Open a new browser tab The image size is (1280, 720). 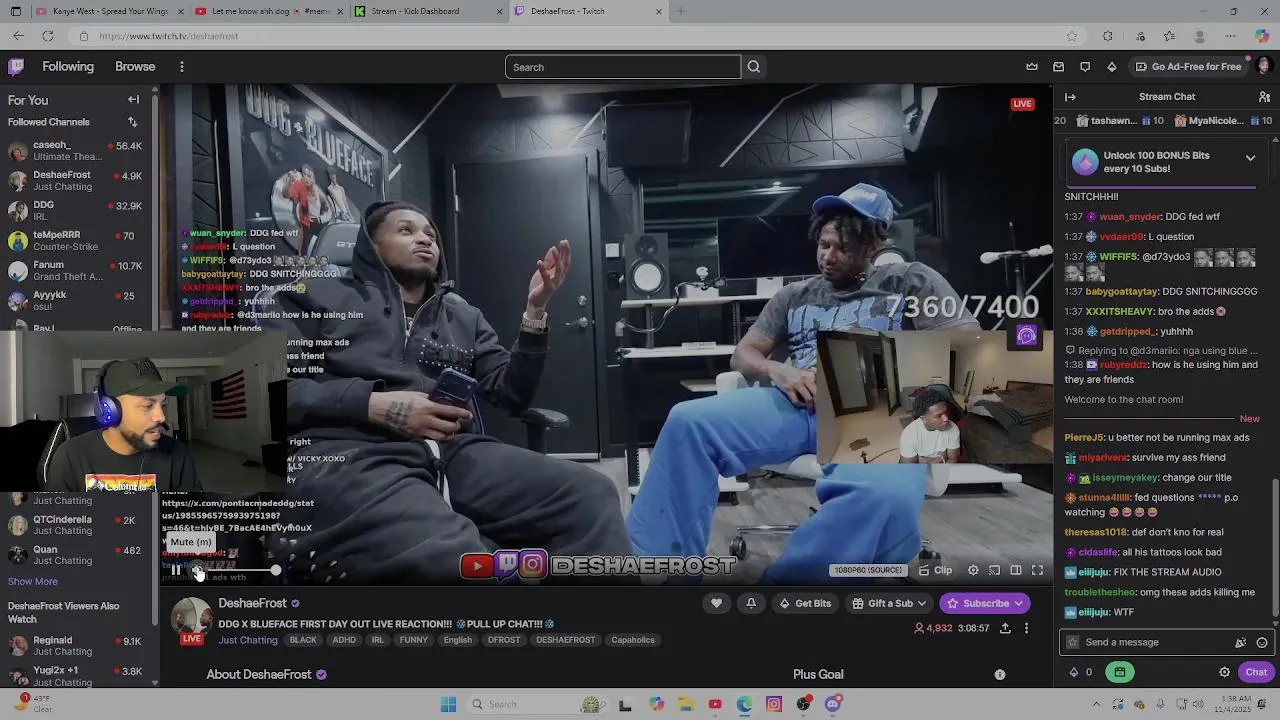(681, 11)
